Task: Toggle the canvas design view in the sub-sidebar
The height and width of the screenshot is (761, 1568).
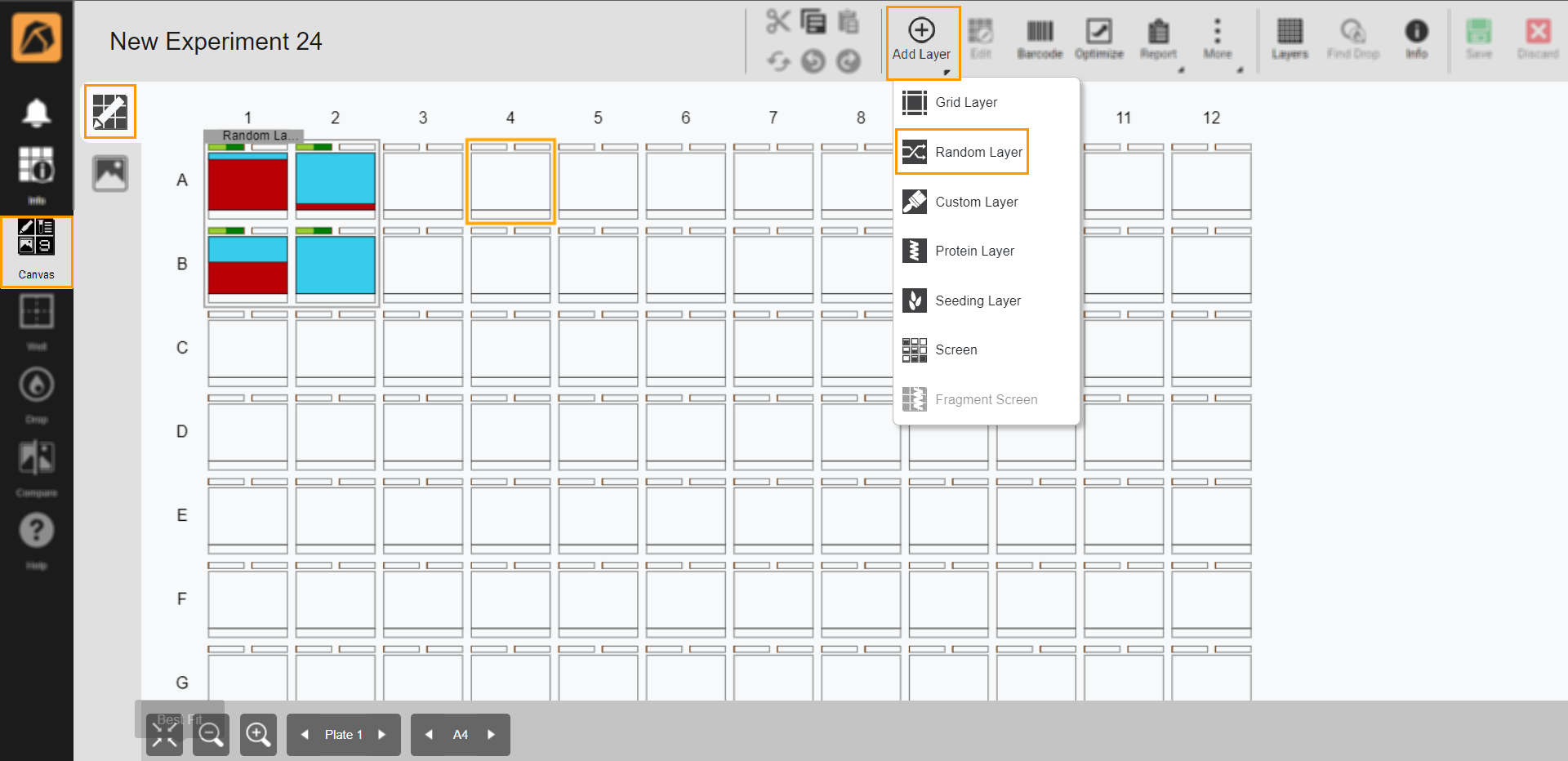Action: [x=110, y=111]
